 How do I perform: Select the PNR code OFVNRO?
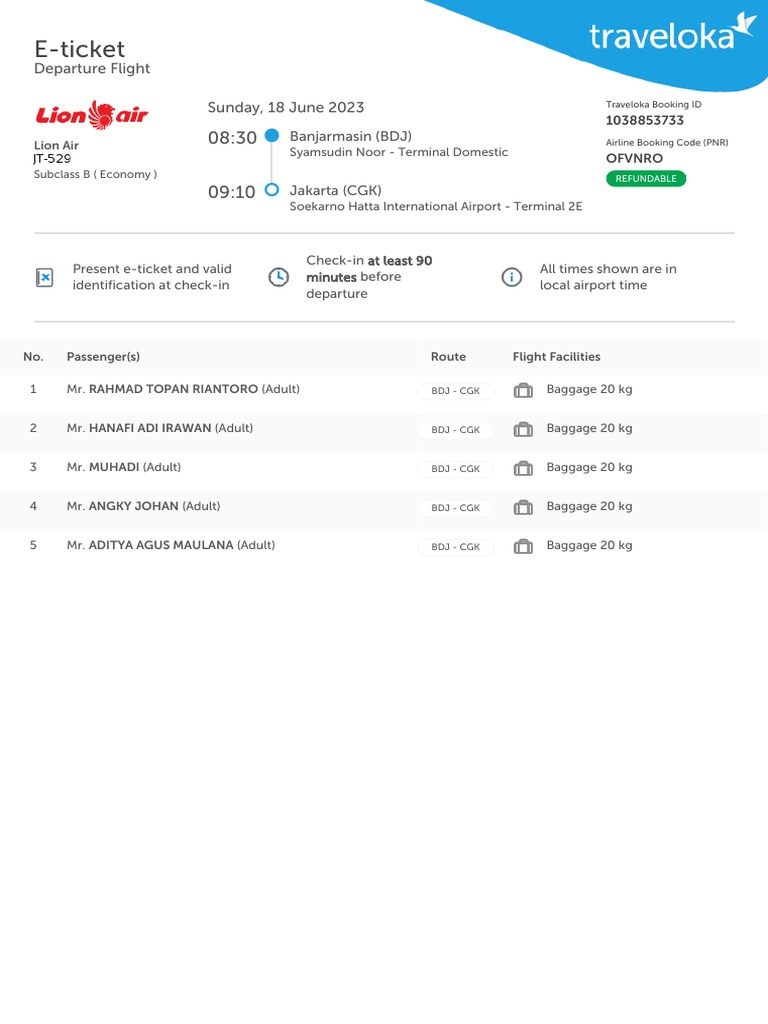pyautogui.click(x=634, y=158)
